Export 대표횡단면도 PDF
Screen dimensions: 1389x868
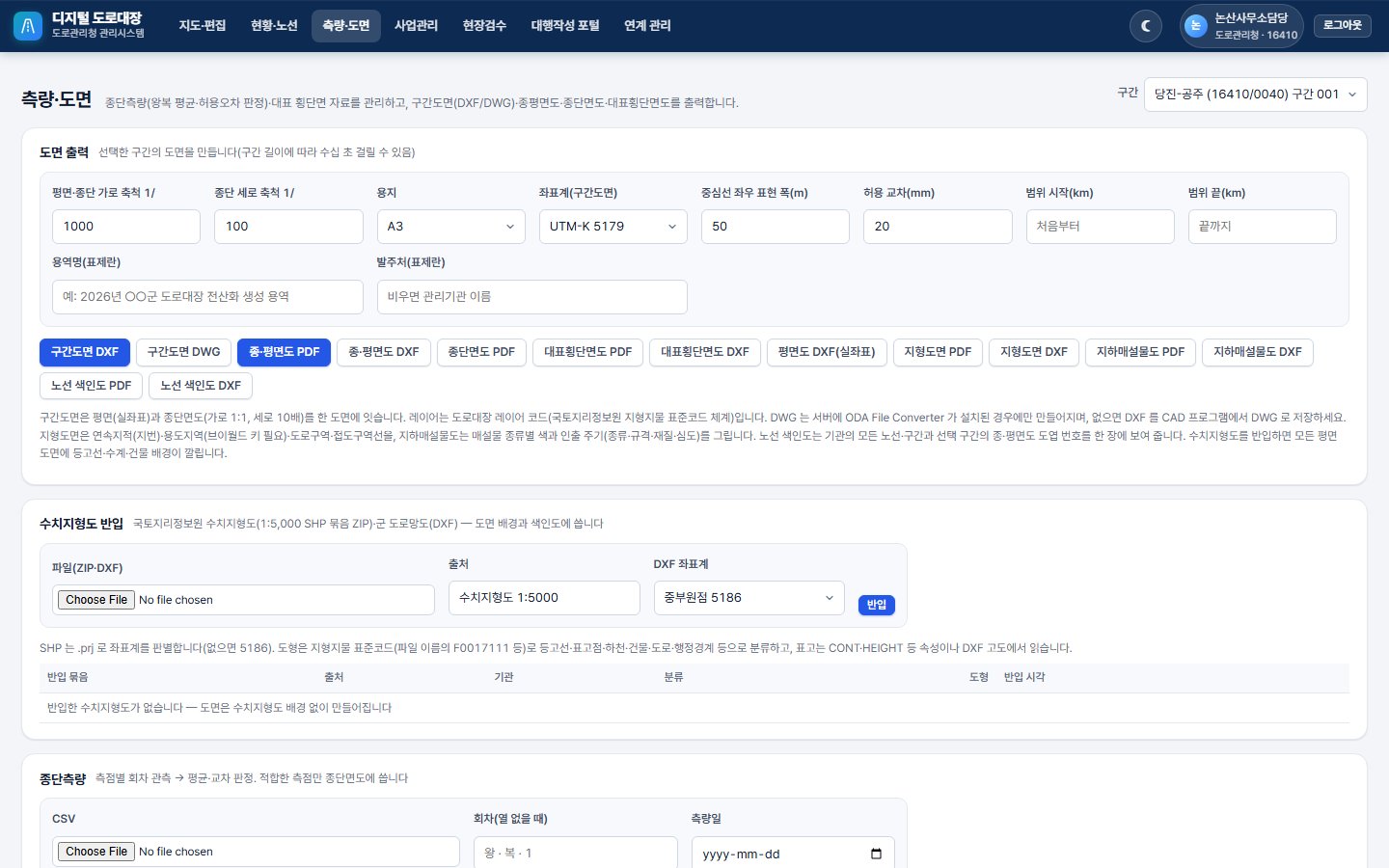pos(588,352)
